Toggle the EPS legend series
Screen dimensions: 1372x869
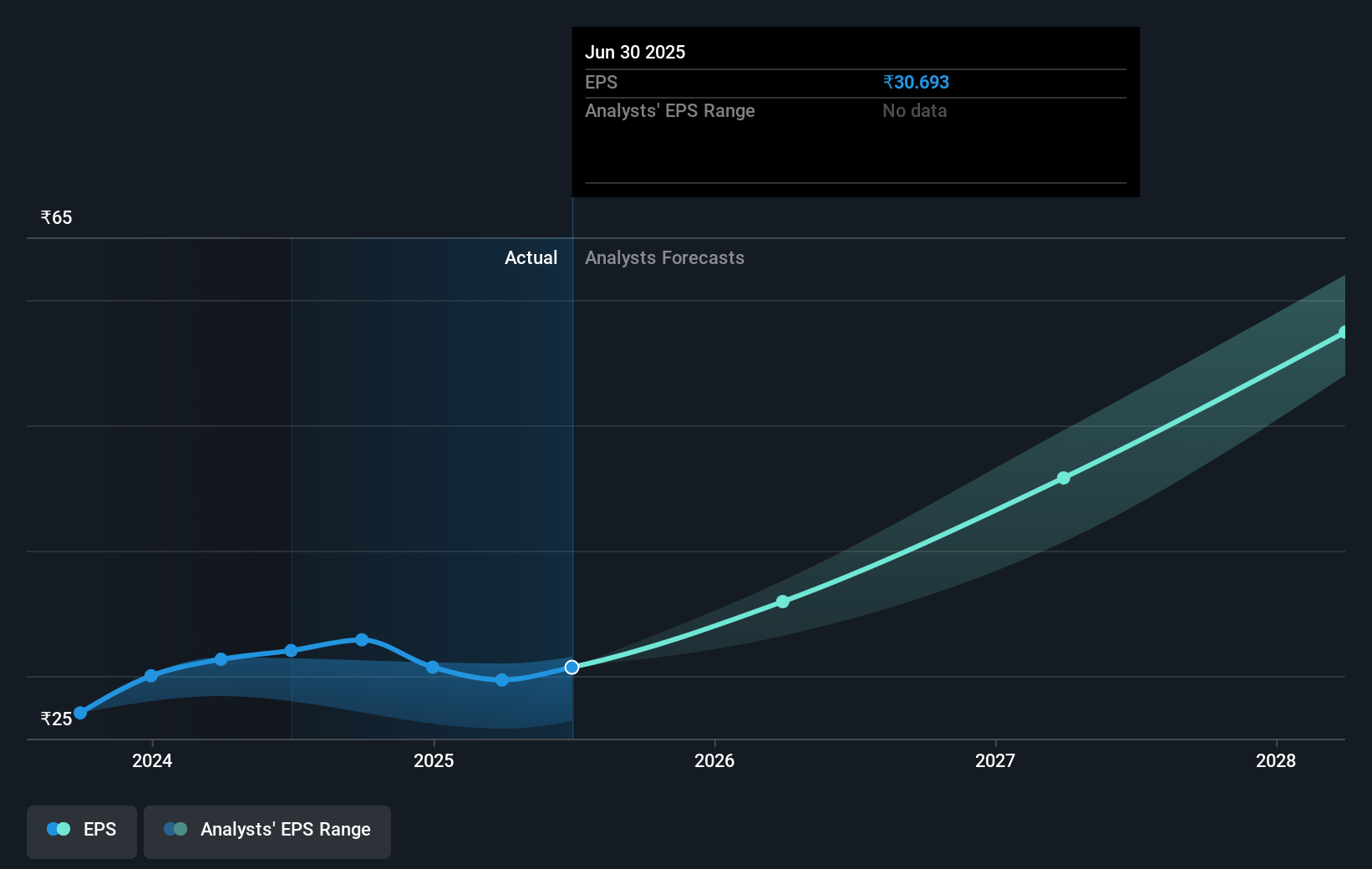coord(82,831)
